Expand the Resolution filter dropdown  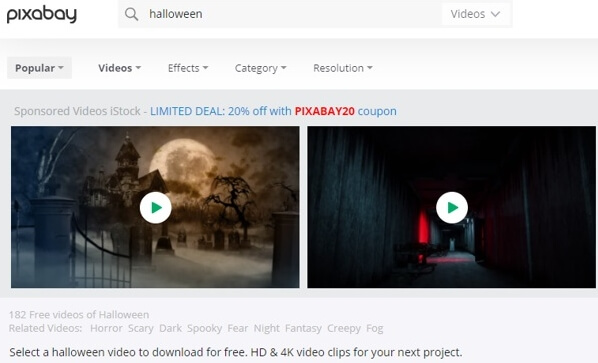(x=343, y=68)
